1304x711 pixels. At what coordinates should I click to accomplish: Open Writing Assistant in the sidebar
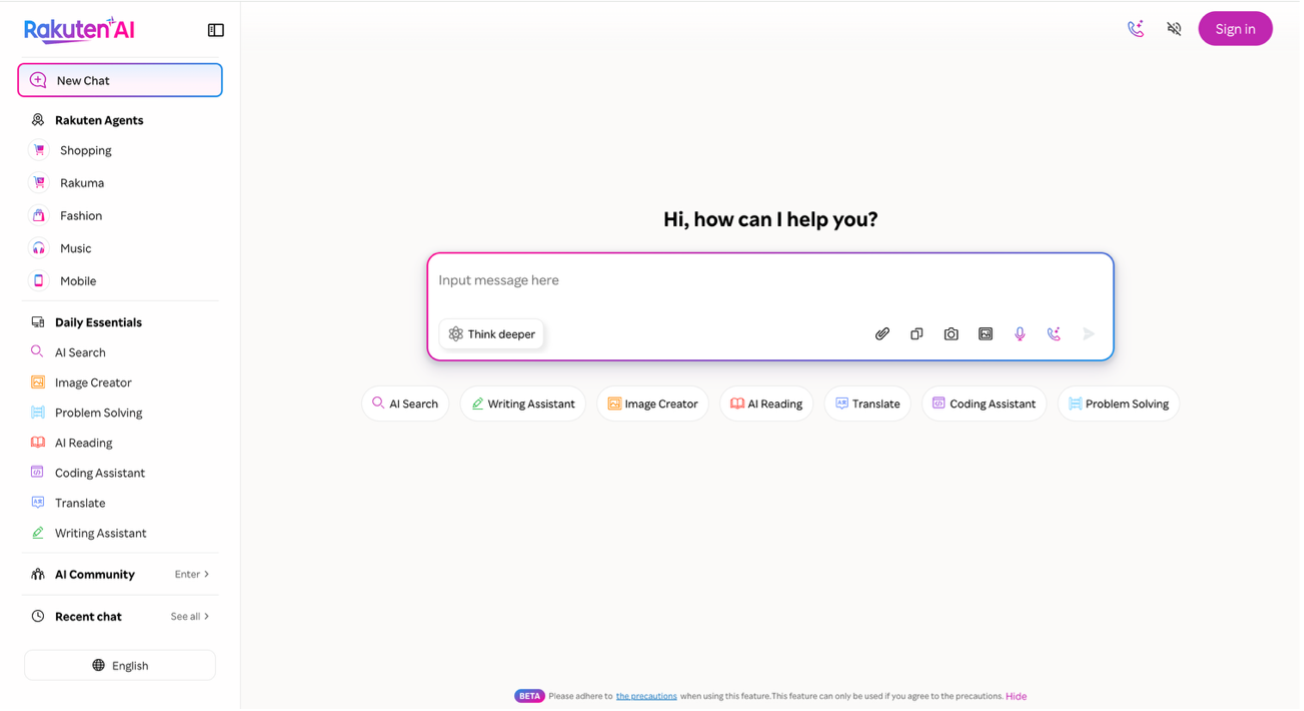point(100,533)
